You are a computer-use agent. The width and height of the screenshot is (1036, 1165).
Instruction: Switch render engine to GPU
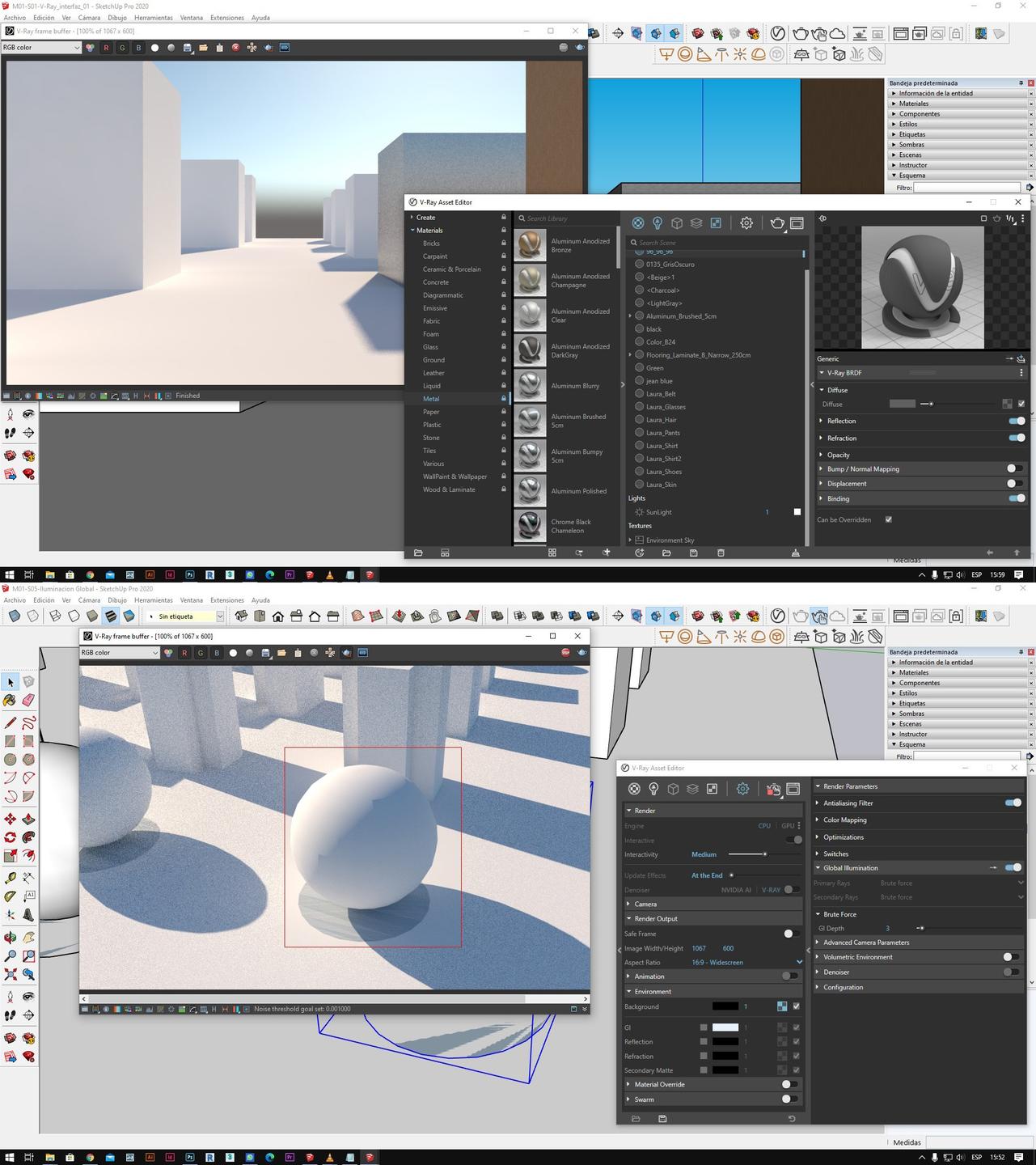pos(788,826)
